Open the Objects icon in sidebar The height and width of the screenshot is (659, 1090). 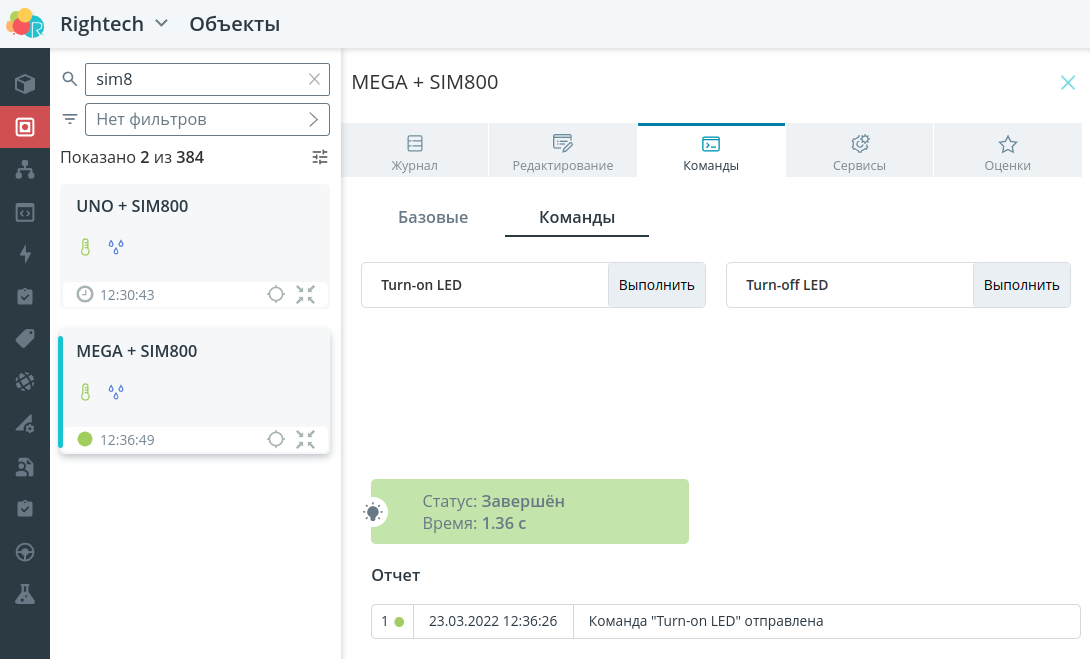coord(25,127)
